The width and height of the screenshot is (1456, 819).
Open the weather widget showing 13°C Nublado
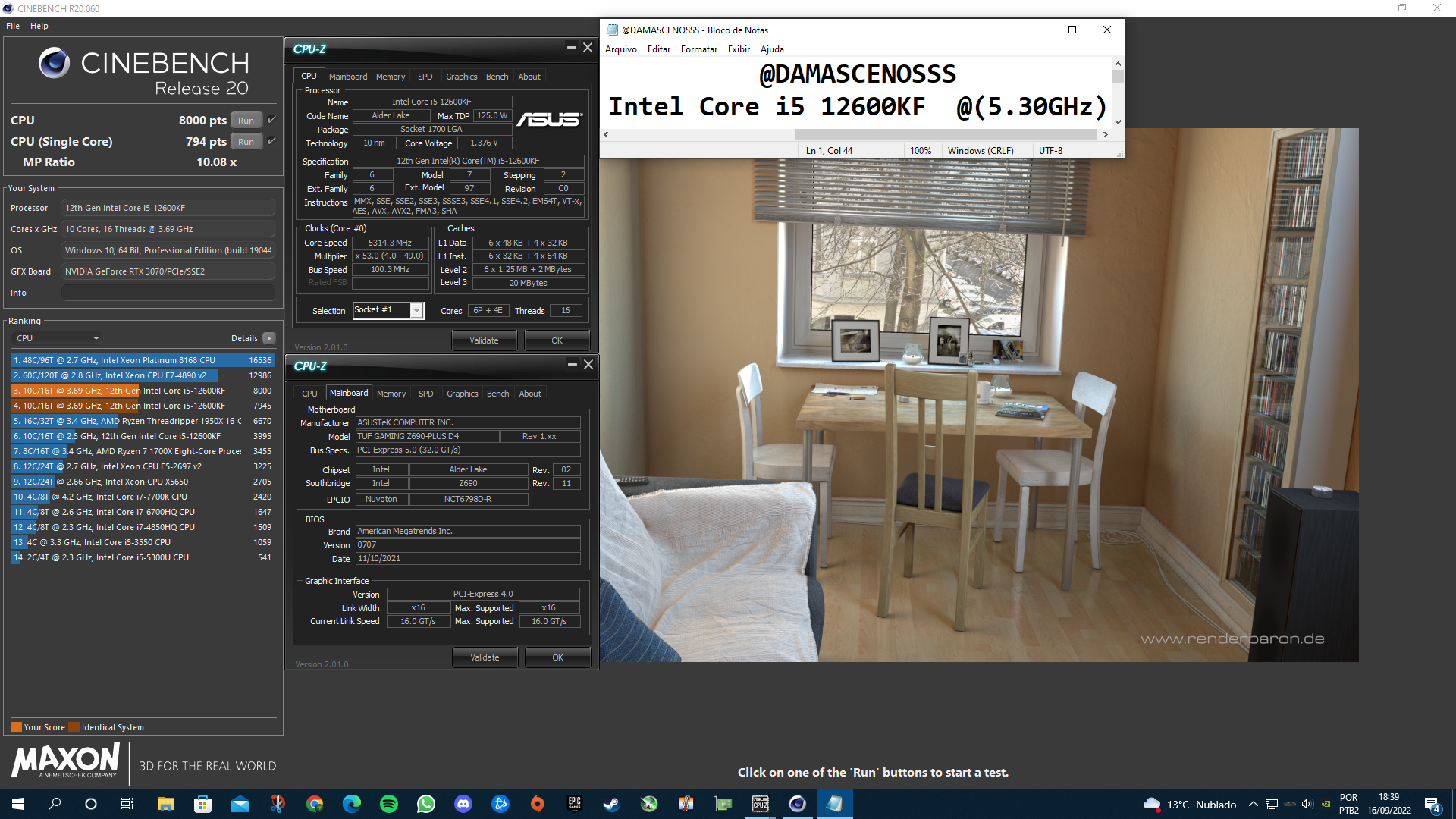(x=1189, y=805)
